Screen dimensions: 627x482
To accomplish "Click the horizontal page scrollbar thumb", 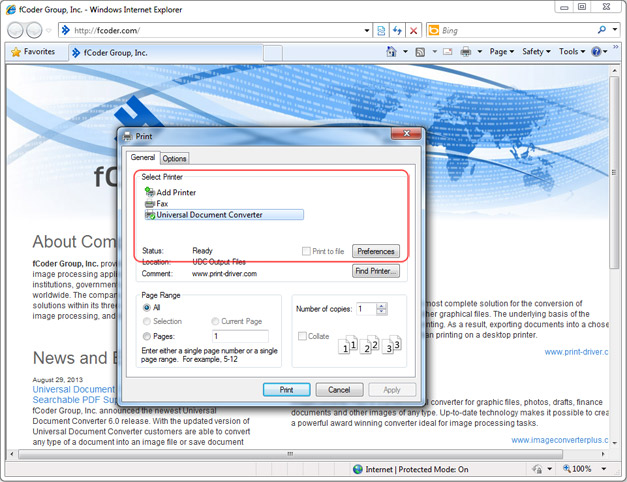I will click(290, 454).
